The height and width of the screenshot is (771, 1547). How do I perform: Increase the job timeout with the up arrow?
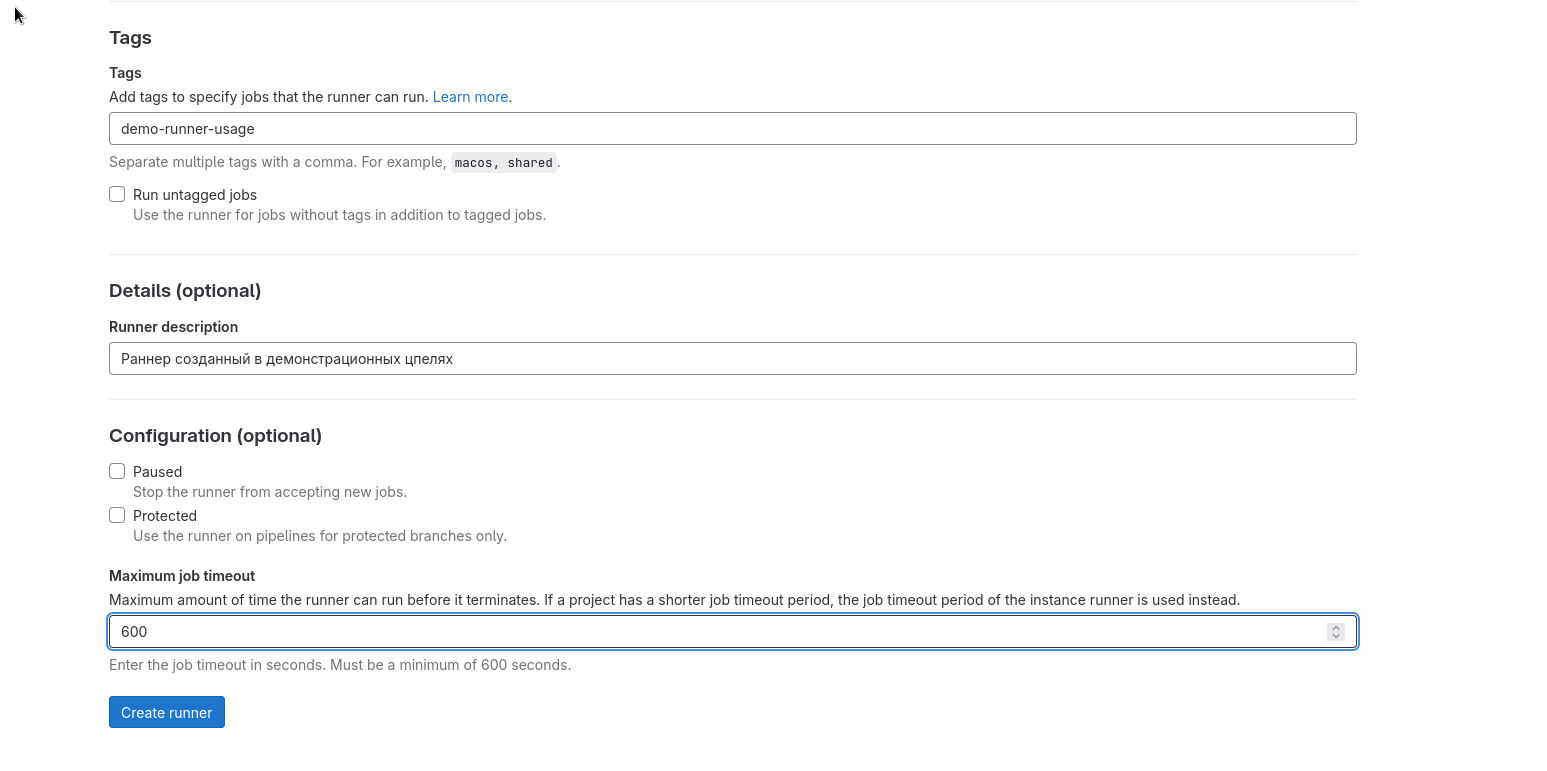[1335, 627]
